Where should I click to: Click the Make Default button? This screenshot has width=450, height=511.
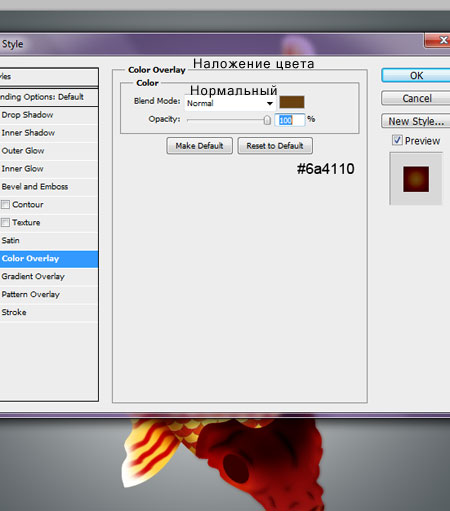(x=199, y=146)
